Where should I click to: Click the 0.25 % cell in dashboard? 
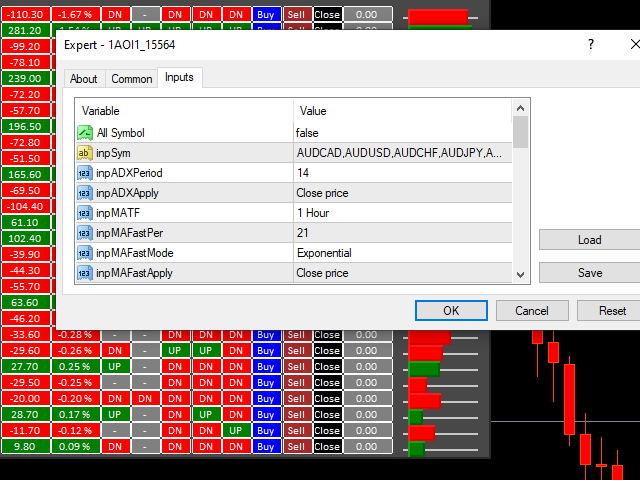click(x=75, y=367)
